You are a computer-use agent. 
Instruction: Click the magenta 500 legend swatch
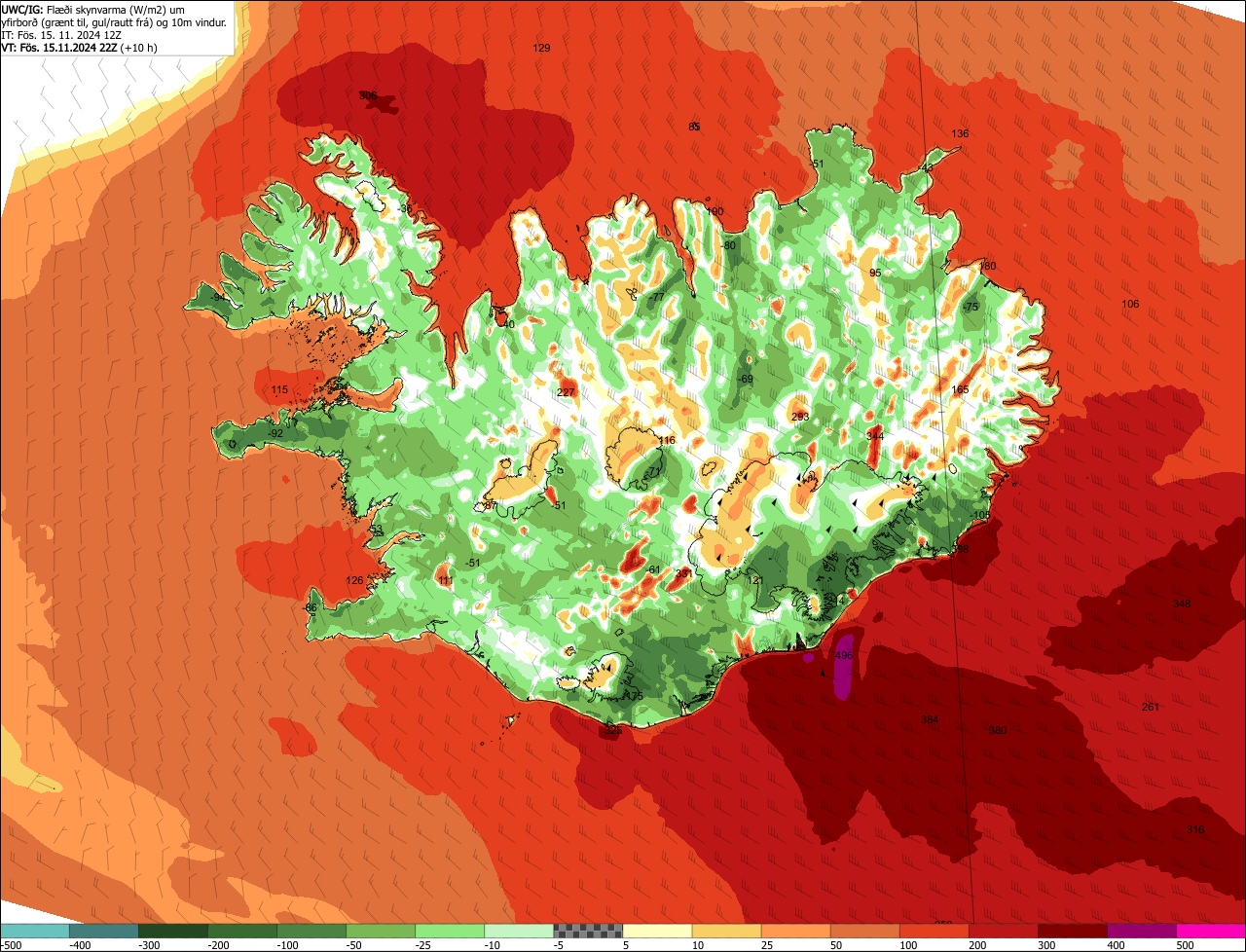(x=1211, y=931)
